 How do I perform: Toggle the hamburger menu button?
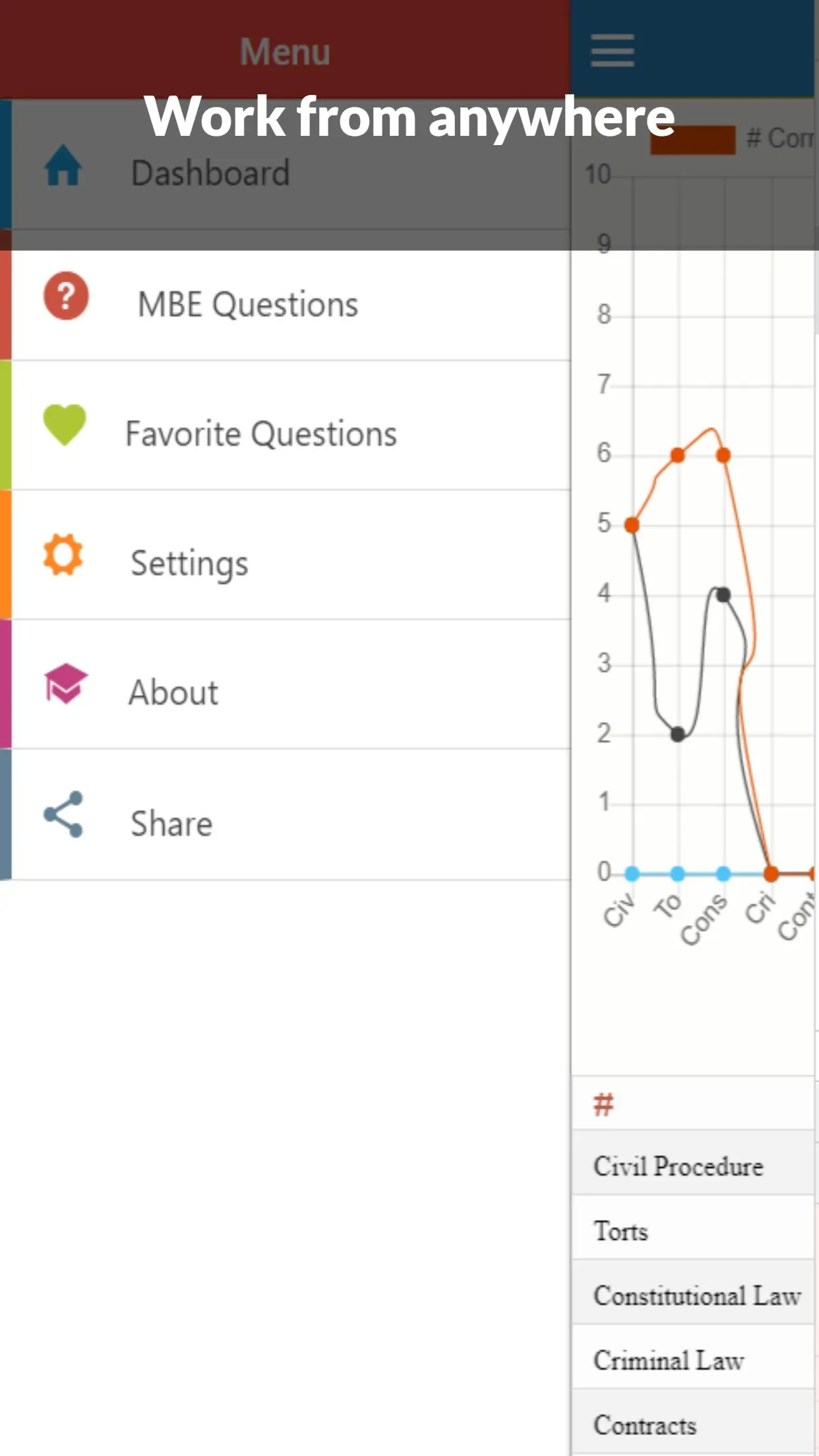tap(613, 51)
